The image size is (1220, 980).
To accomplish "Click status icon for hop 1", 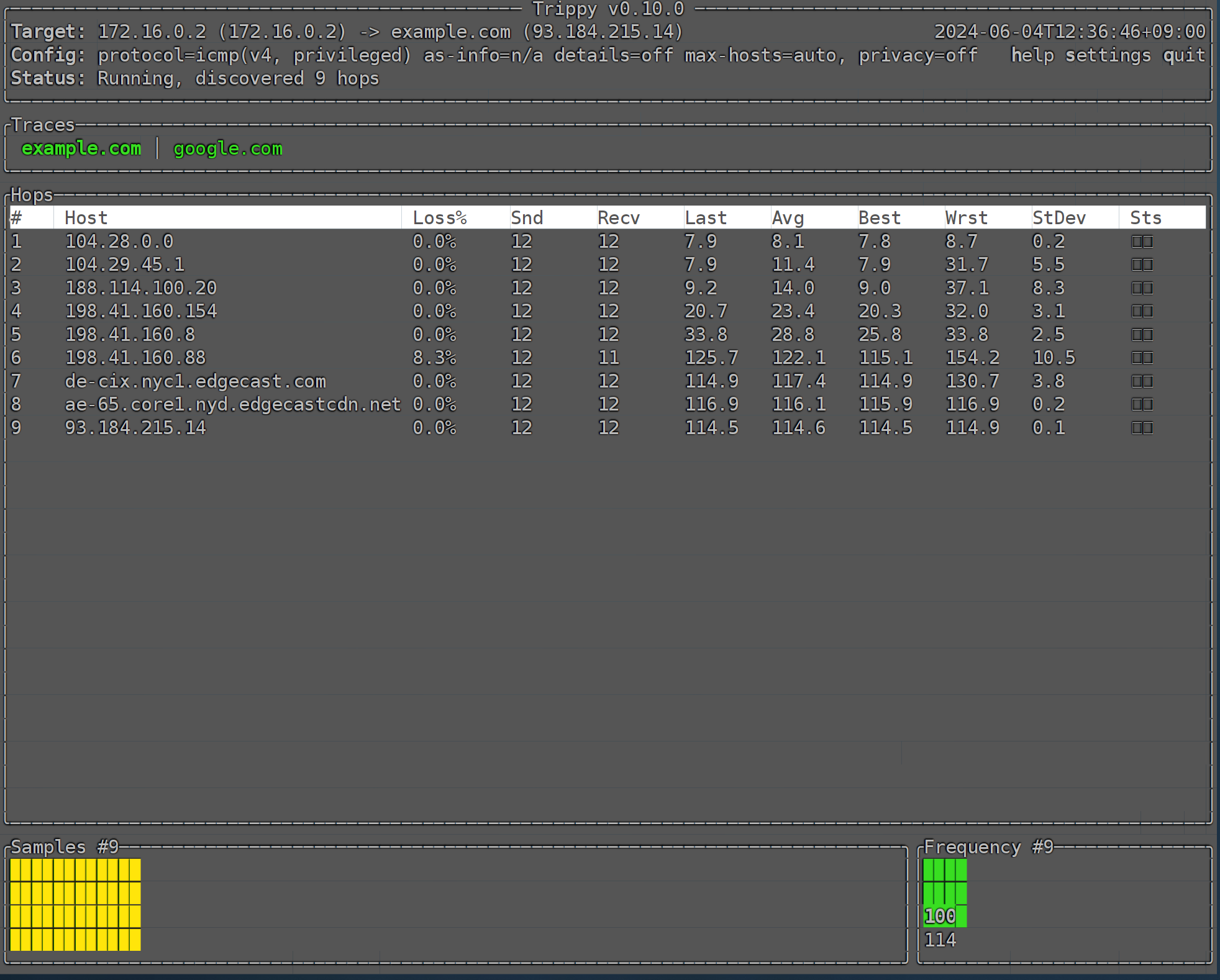I will point(1142,242).
